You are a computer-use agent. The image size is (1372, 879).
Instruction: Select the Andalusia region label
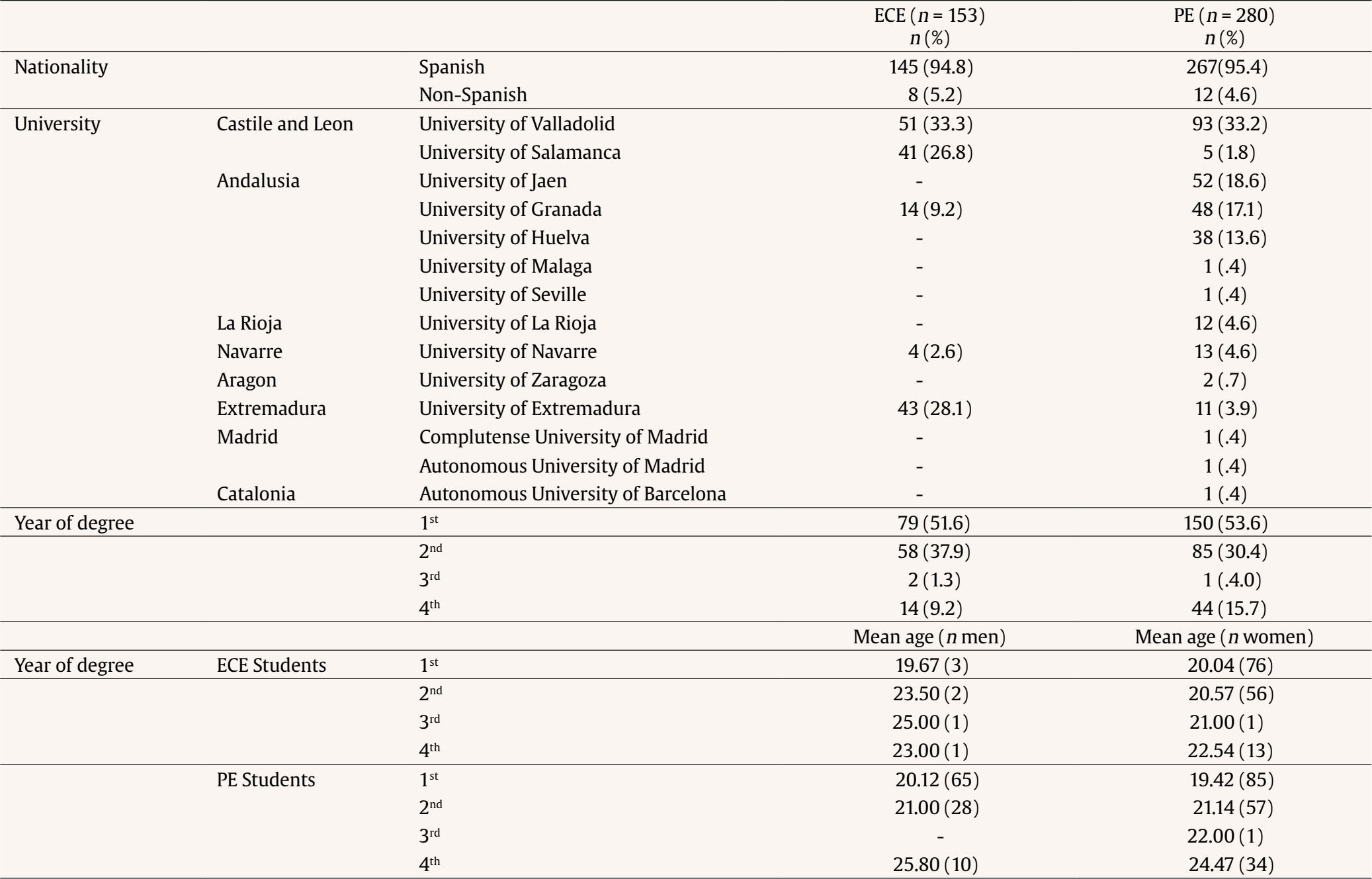(258, 181)
